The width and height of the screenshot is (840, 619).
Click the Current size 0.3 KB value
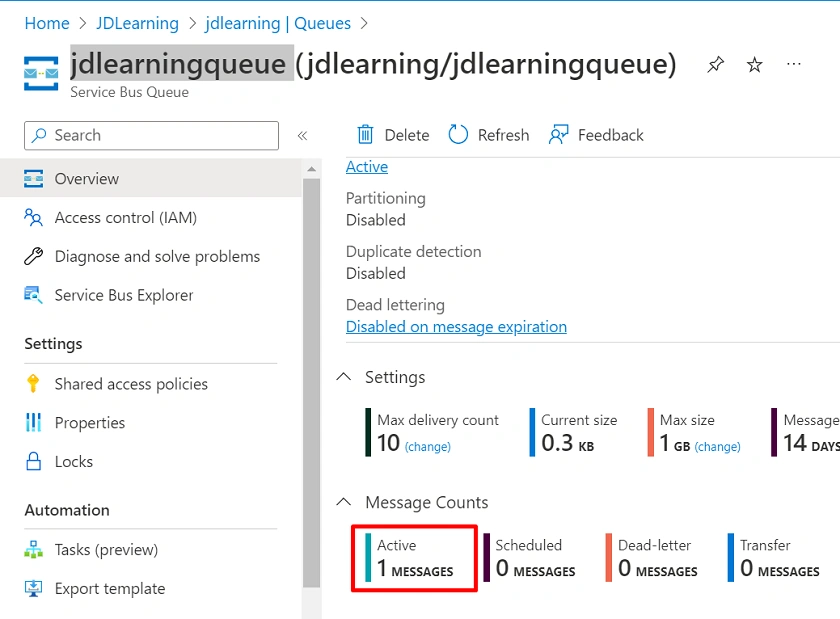coord(567,443)
